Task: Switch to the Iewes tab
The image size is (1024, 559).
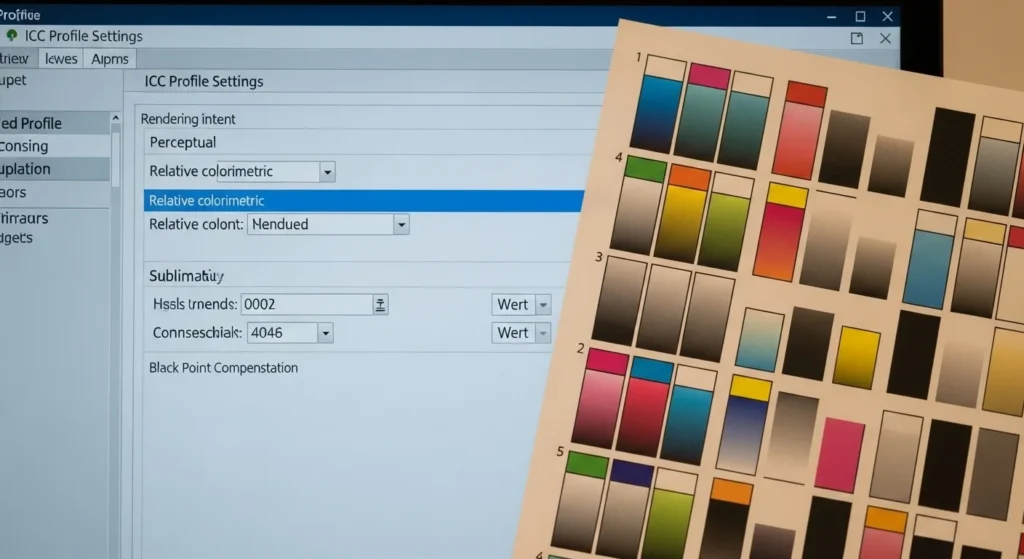Action: tap(61, 59)
